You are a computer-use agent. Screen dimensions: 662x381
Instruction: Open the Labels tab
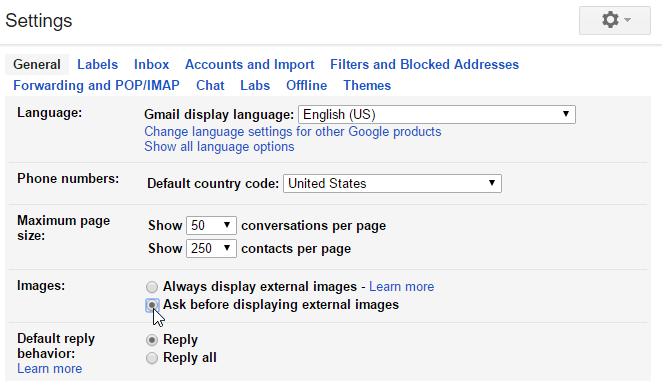98,65
